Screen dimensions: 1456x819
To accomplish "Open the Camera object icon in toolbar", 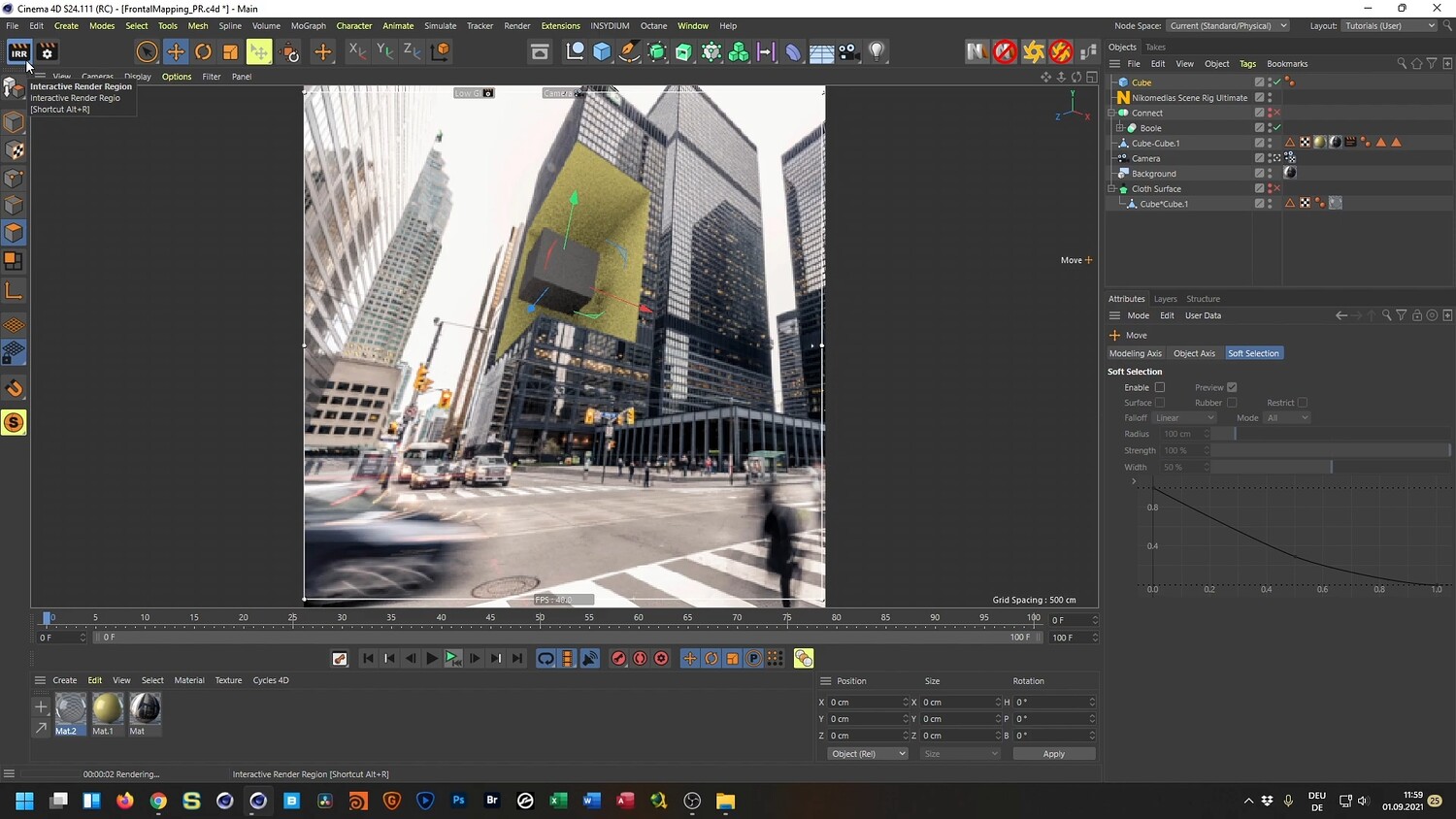I will point(848,52).
